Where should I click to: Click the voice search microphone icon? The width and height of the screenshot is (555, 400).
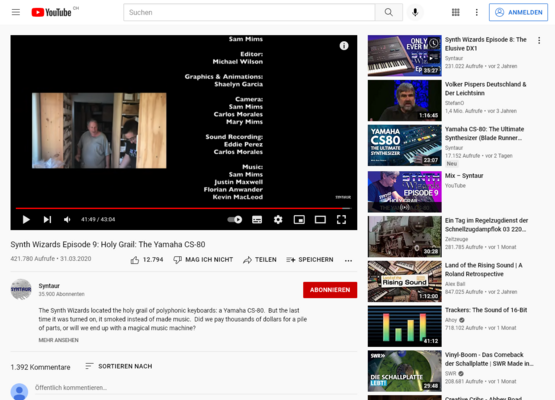coord(415,12)
